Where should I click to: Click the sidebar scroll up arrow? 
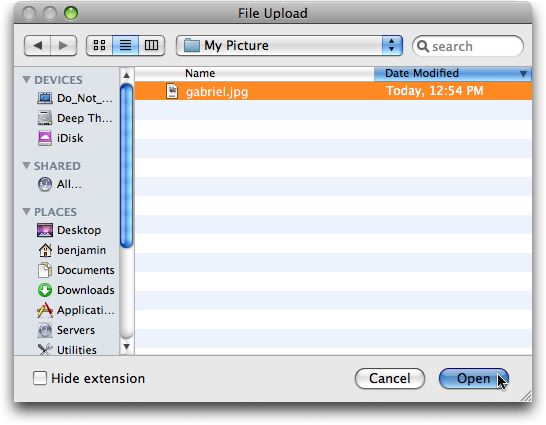click(126, 75)
